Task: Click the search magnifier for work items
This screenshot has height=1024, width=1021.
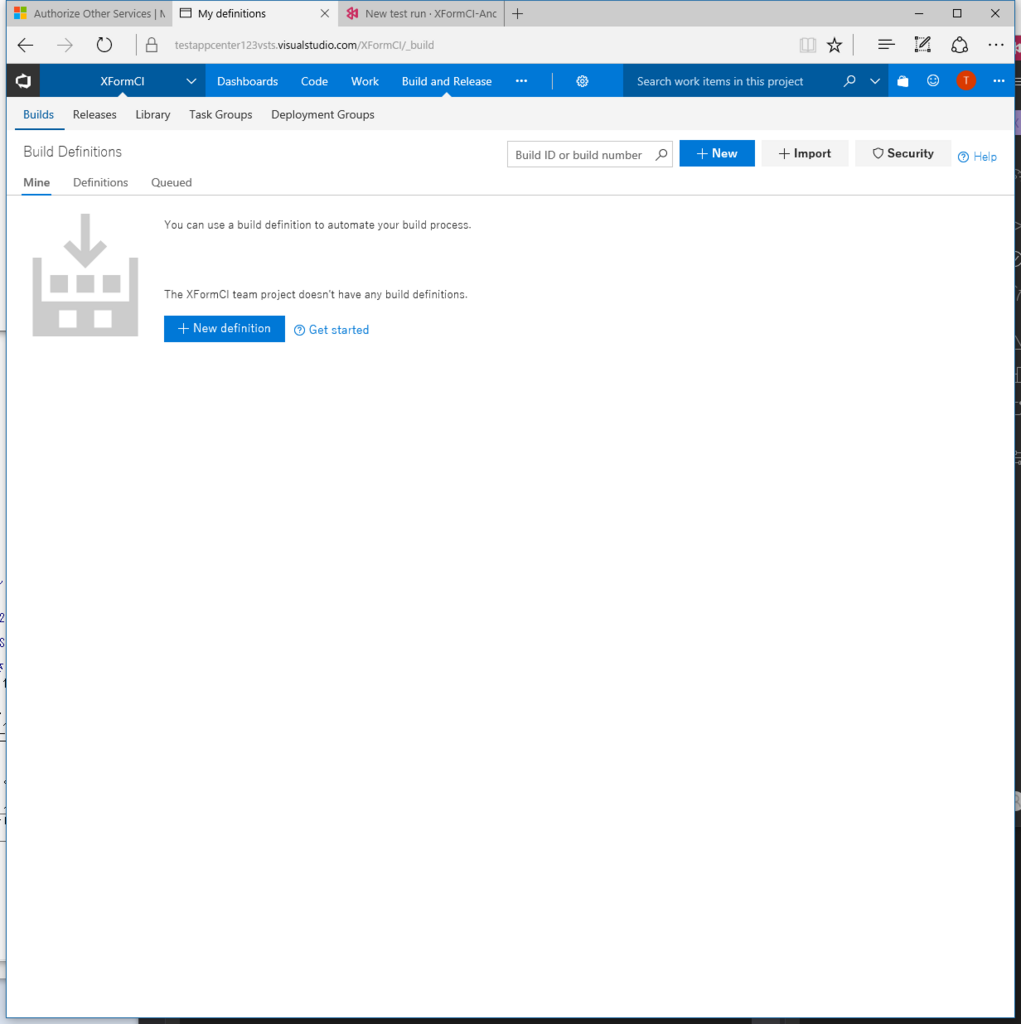Action: click(x=849, y=81)
